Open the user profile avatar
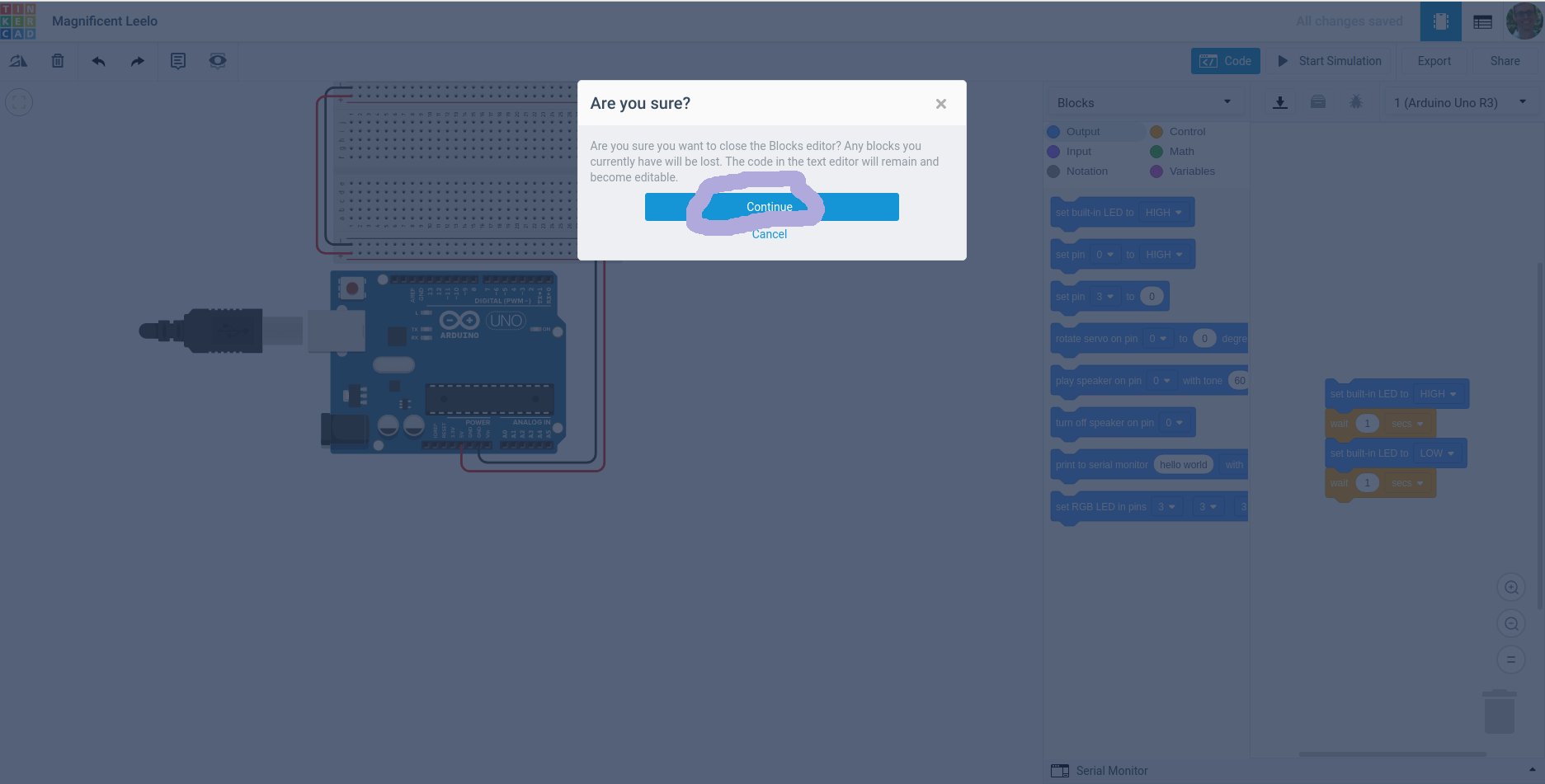This screenshot has height=784, width=1545. [x=1524, y=21]
